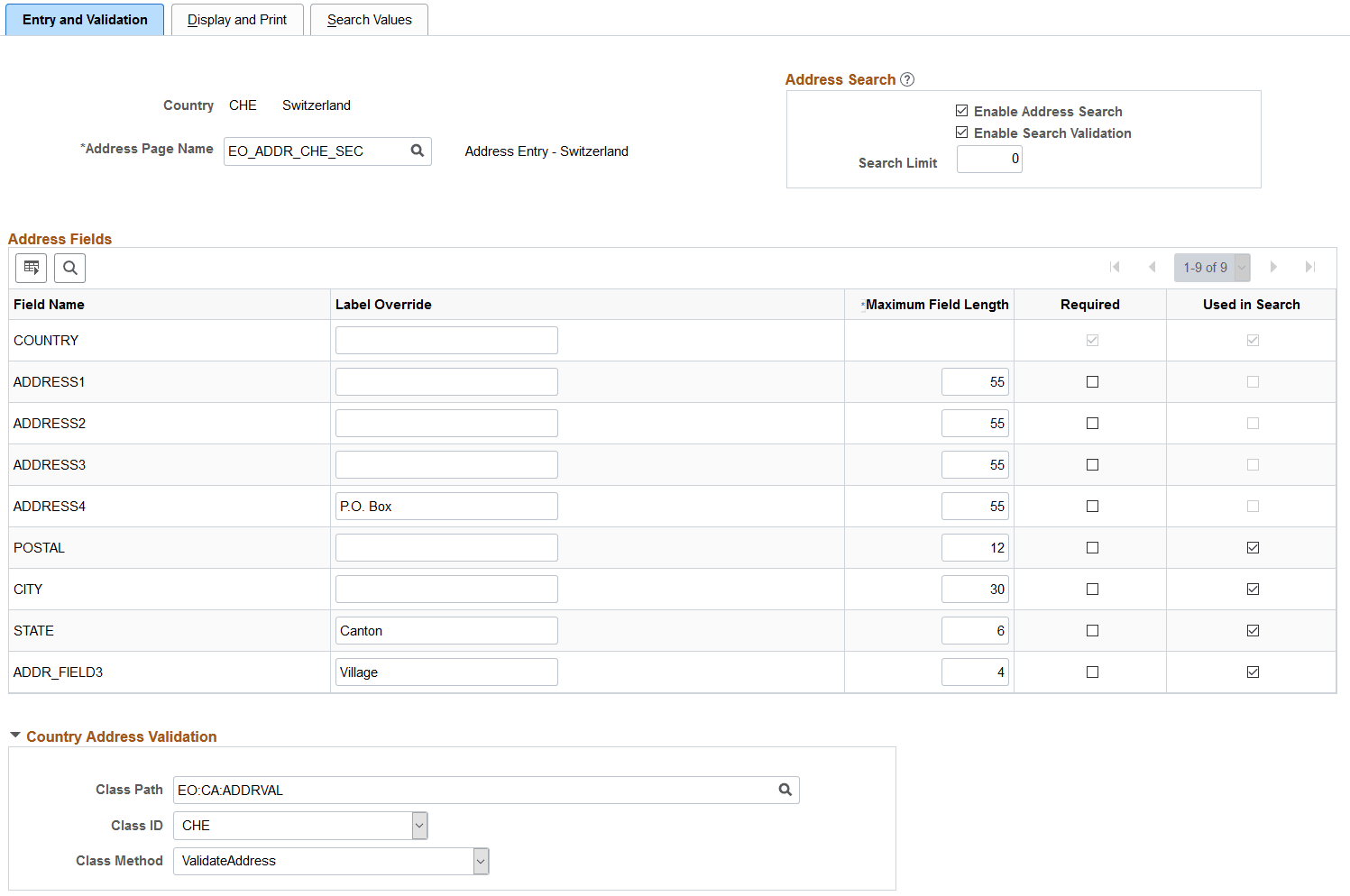Screen dimensions: 1350x896
Task: Jump to last row with the last-row arrow
Action: tap(1310, 267)
